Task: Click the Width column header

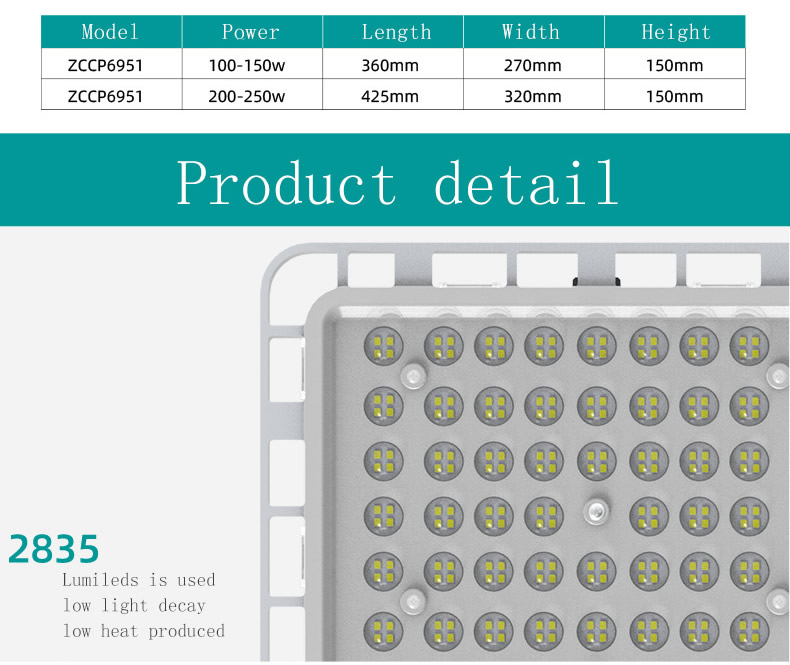Action: pyautogui.click(x=534, y=32)
